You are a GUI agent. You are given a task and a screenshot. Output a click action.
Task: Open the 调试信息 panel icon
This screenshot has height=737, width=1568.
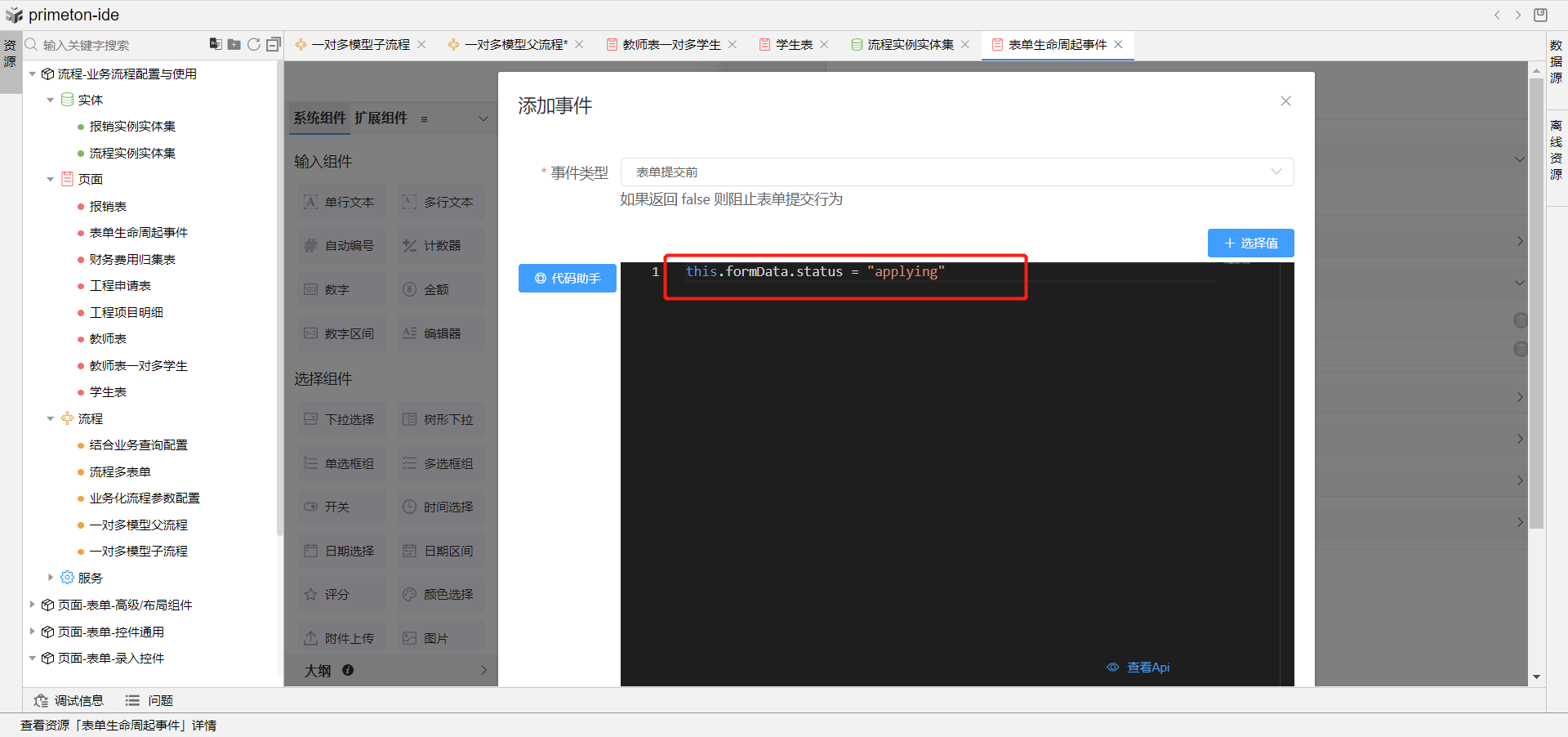tap(41, 701)
